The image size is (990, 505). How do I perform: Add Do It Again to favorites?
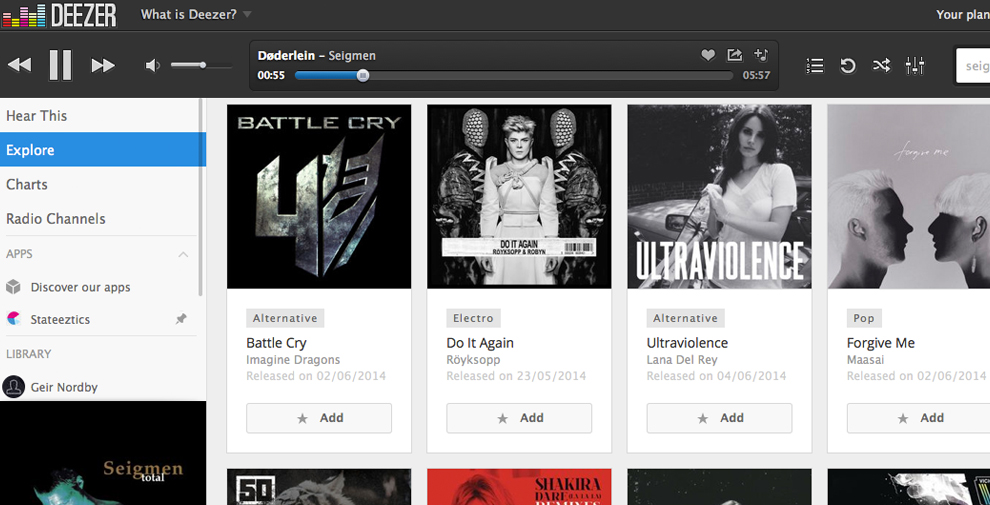tap(519, 418)
